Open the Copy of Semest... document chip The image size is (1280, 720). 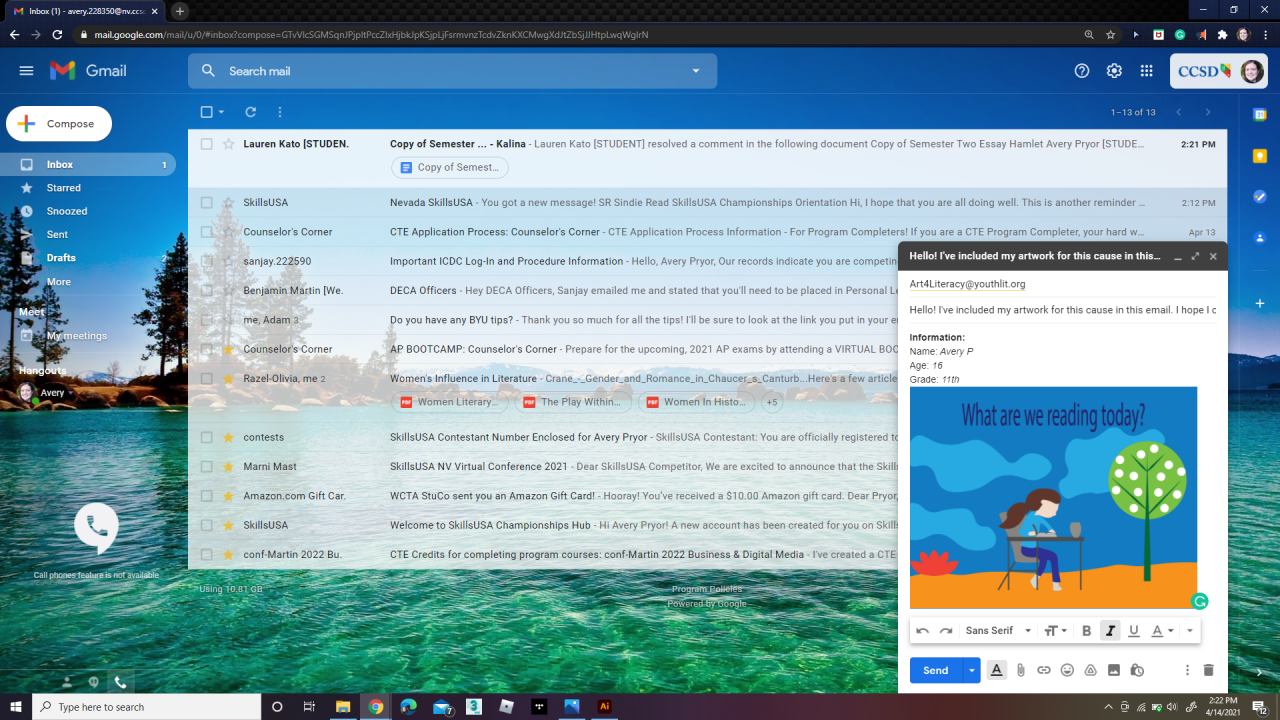click(x=450, y=167)
